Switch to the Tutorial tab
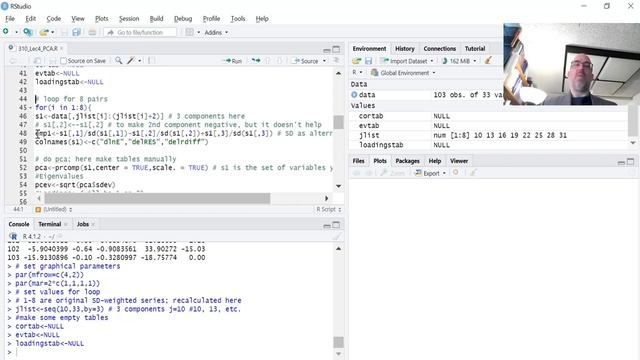 point(475,49)
